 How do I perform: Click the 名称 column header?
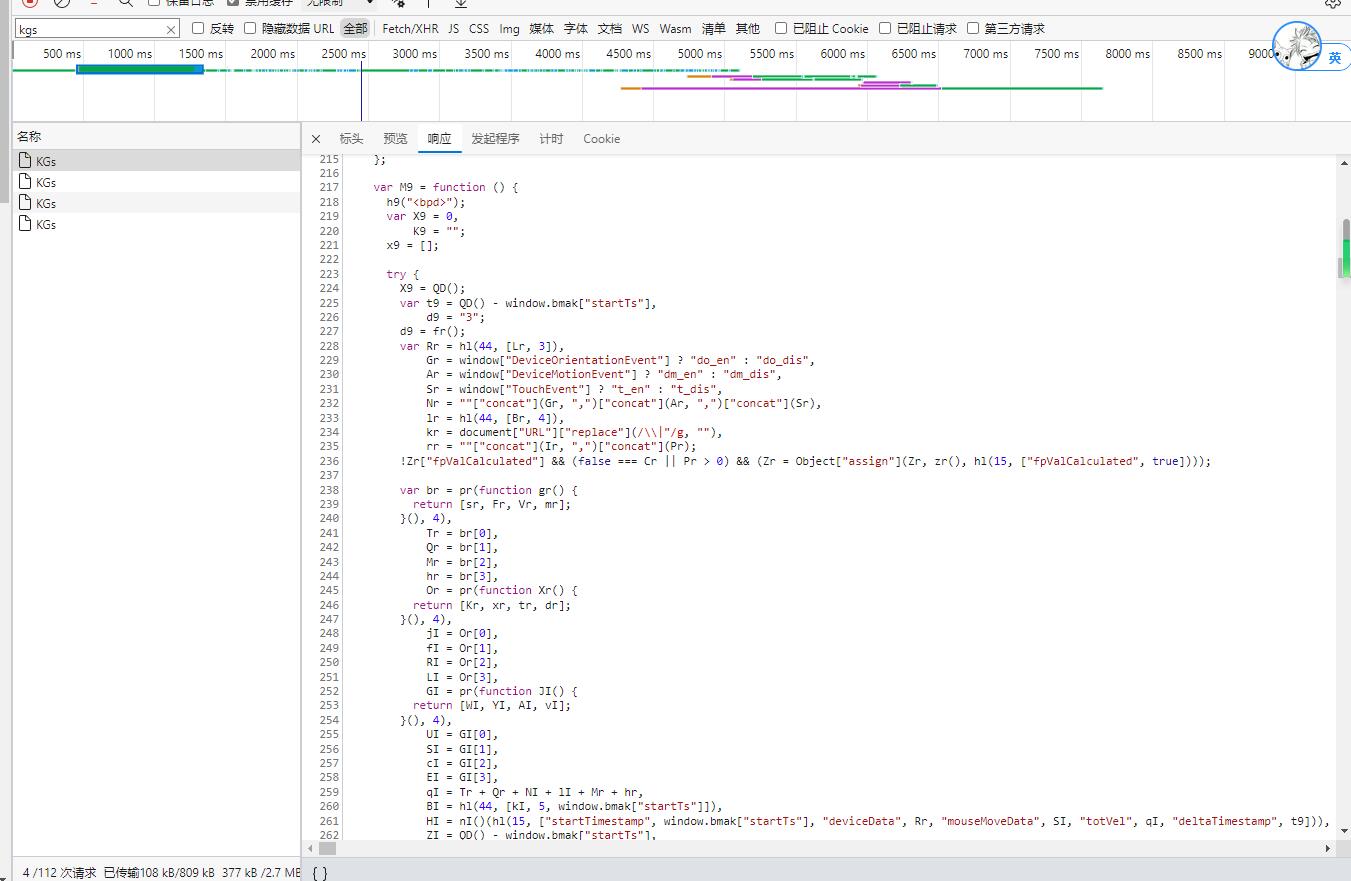pos(156,136)
